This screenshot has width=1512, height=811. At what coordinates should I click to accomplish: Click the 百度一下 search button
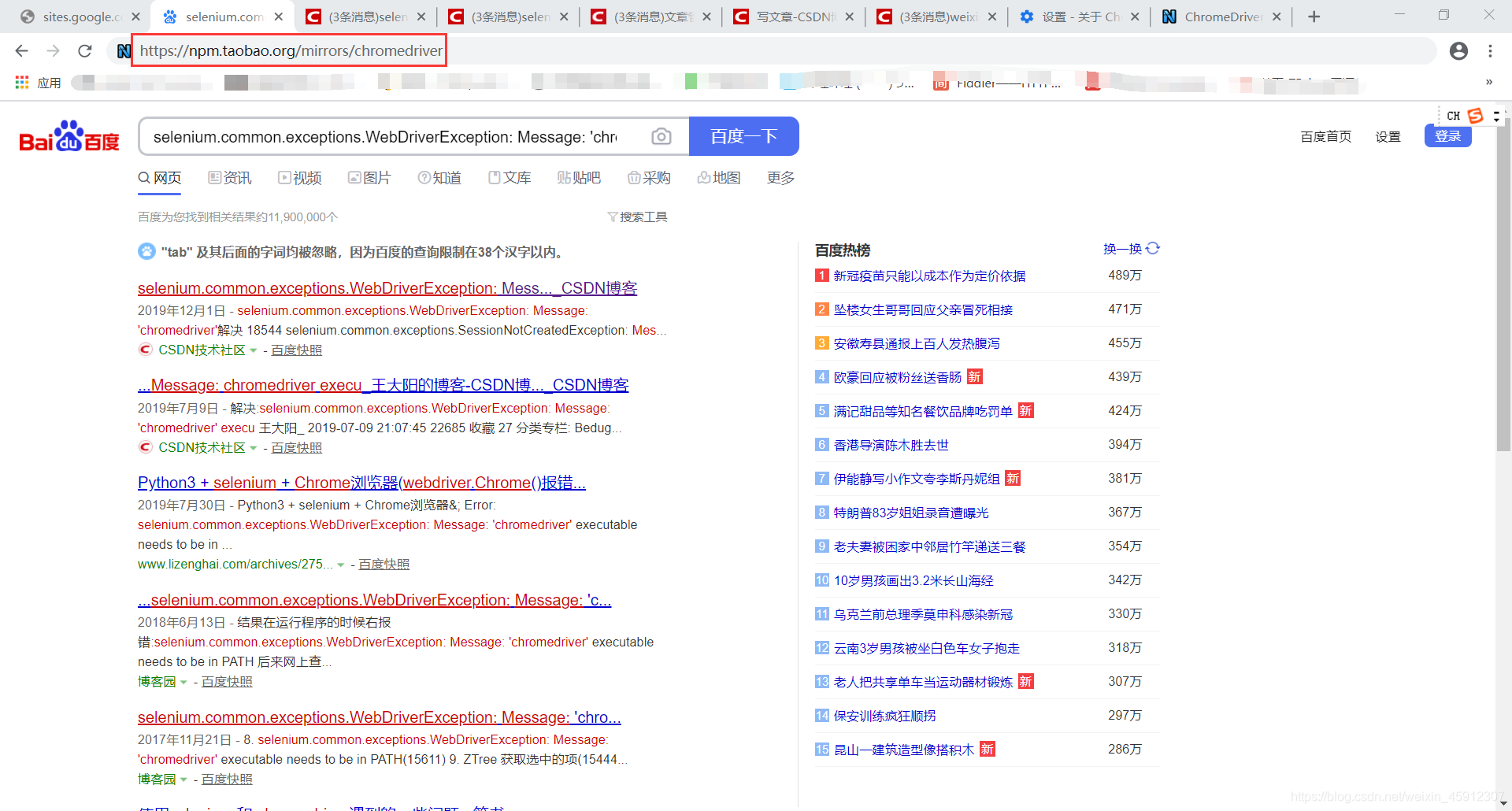click(743, 136)
